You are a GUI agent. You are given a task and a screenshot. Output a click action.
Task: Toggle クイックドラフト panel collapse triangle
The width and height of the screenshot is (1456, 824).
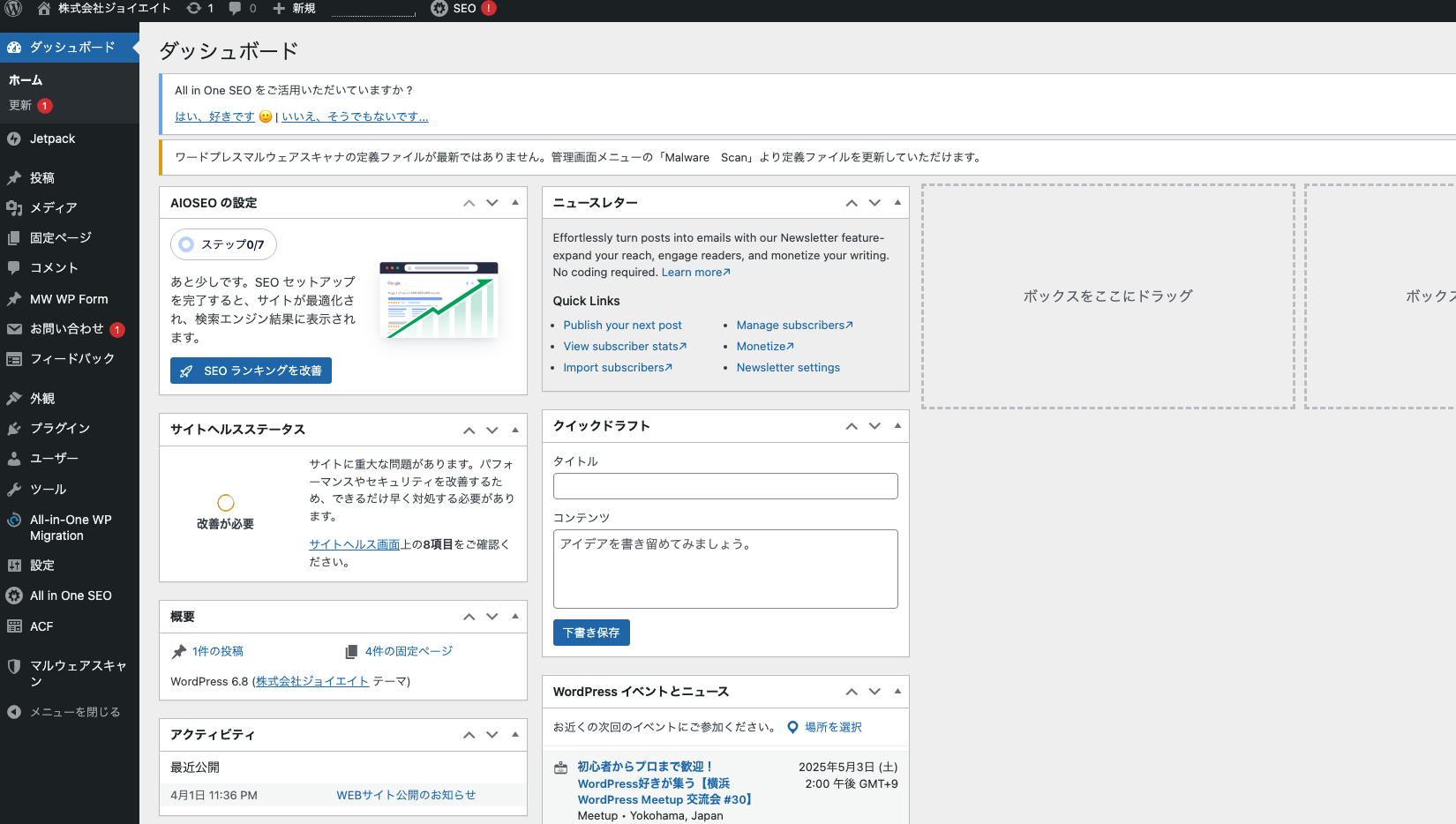click(x=897, y=426)
